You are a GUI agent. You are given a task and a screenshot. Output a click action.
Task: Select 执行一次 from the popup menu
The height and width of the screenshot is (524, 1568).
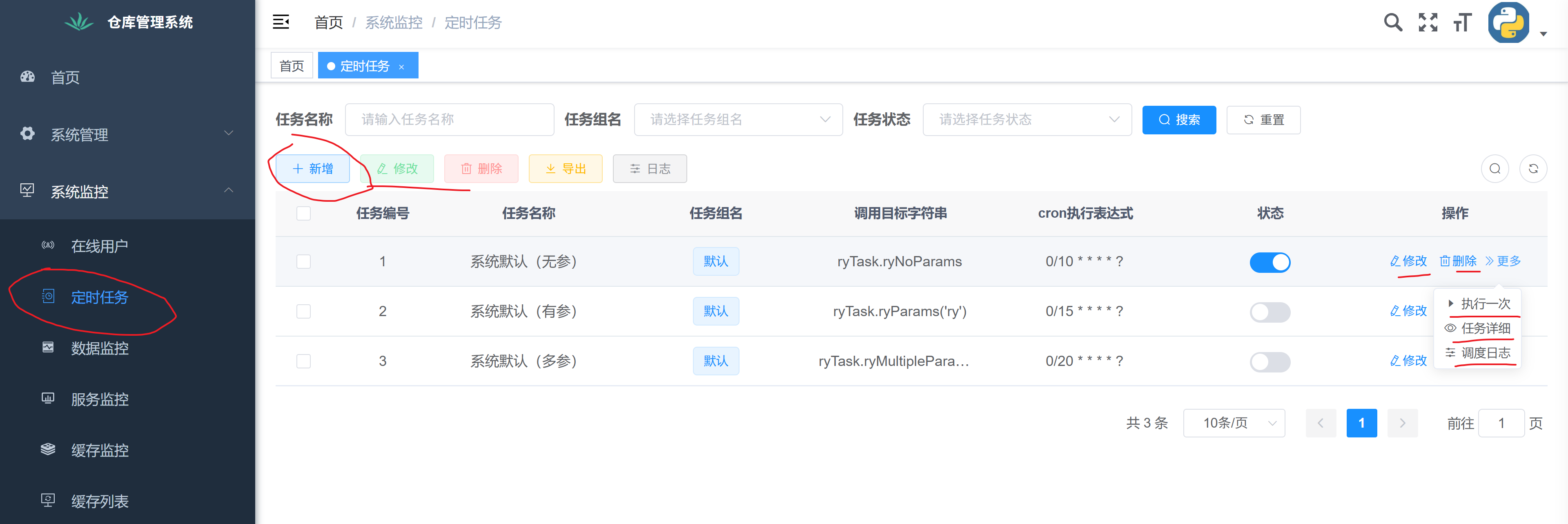(1485, 303)
